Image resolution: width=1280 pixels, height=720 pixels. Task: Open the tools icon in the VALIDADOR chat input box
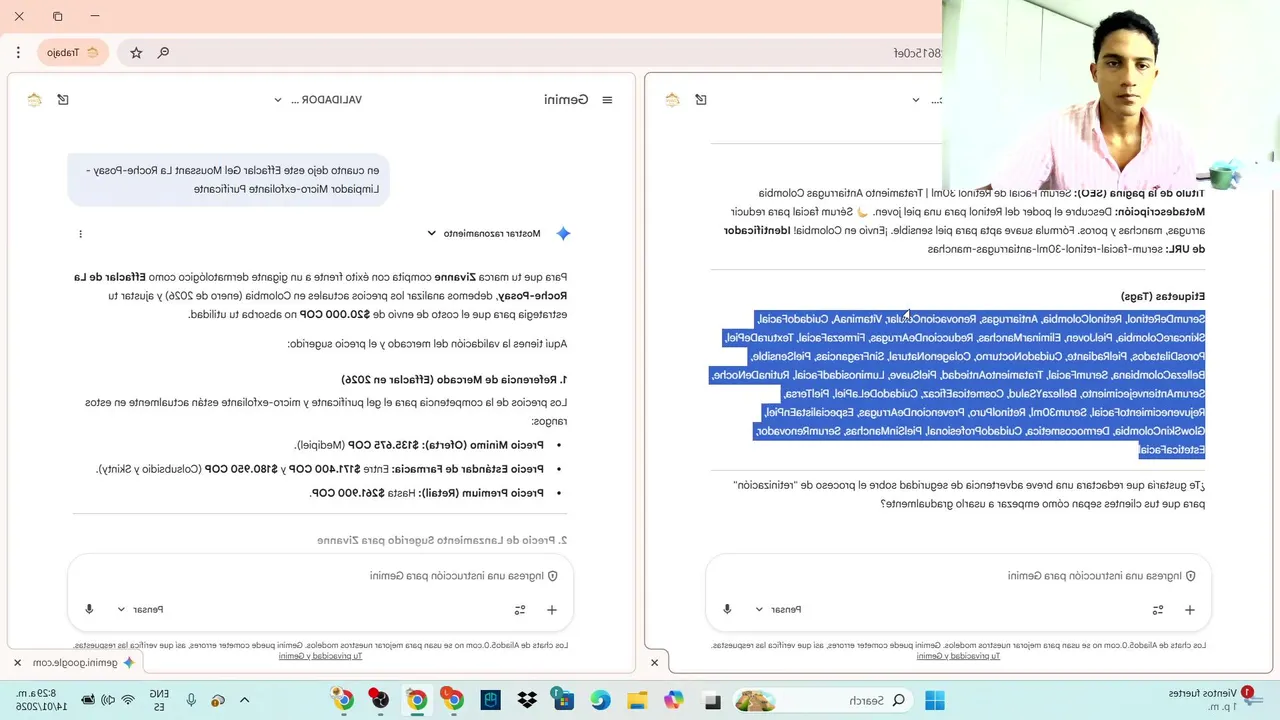[x=520, y=609]
